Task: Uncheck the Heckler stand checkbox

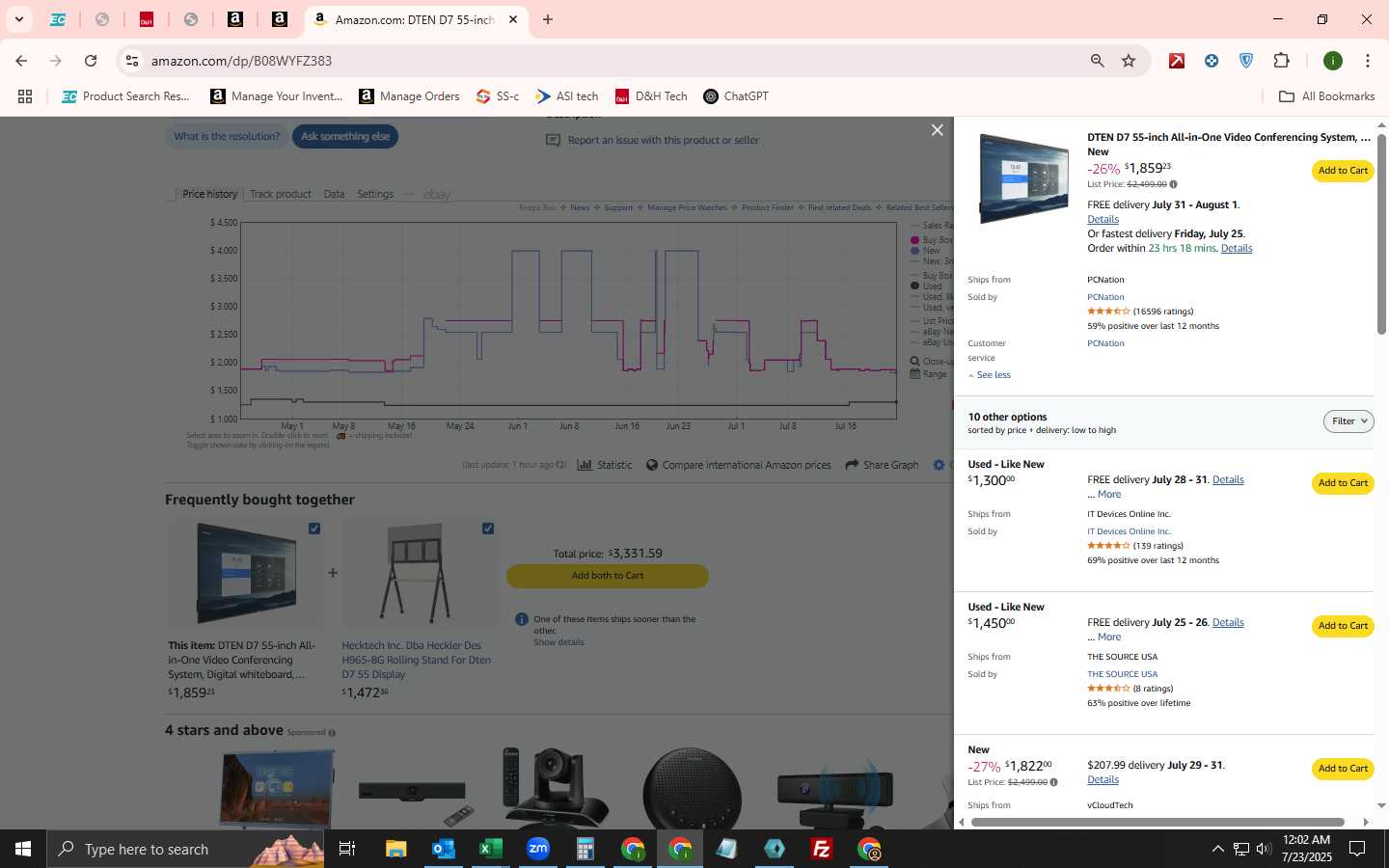Action: tap(488, 529)
